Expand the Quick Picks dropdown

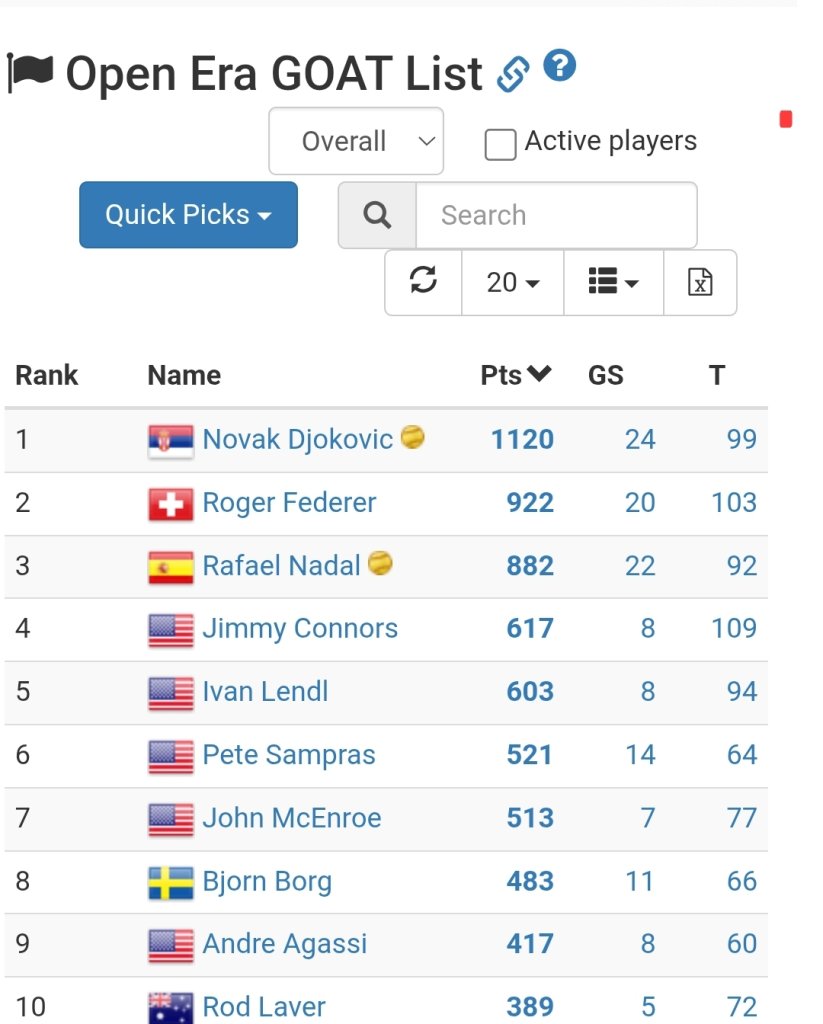(x=188, y=215)
